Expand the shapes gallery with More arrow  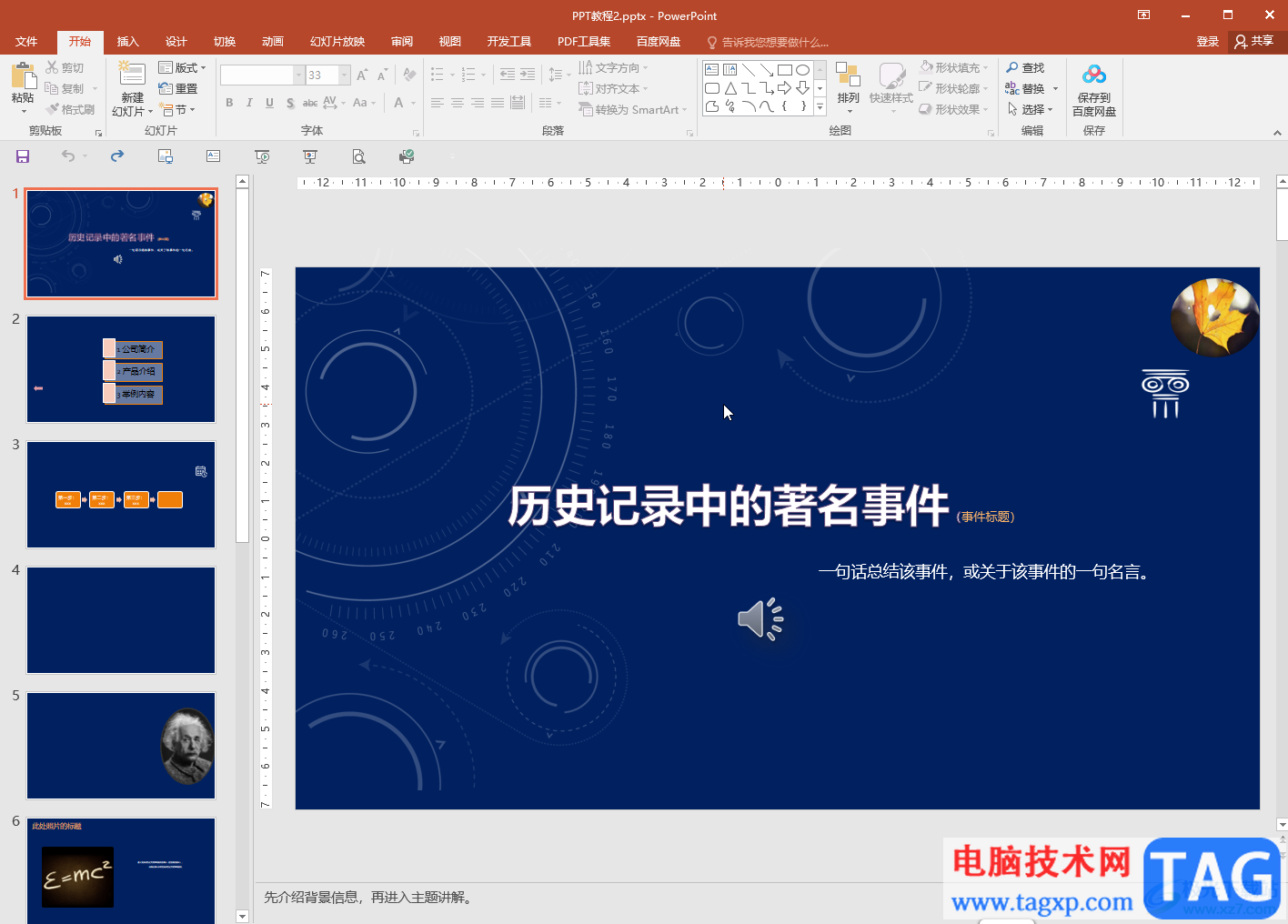pos(820,107)
